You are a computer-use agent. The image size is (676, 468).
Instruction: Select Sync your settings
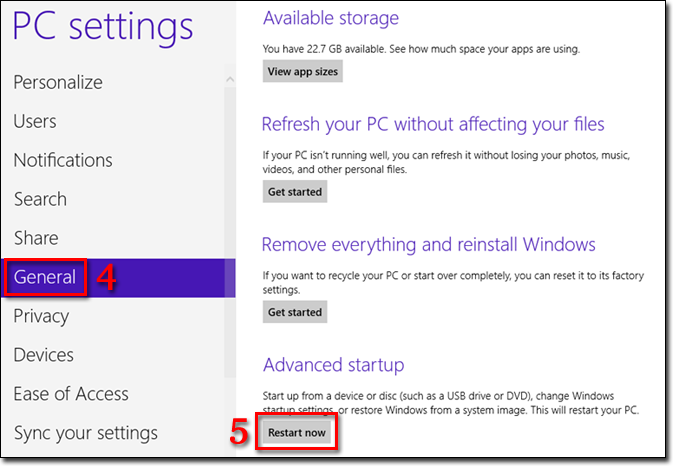point(86,433)
